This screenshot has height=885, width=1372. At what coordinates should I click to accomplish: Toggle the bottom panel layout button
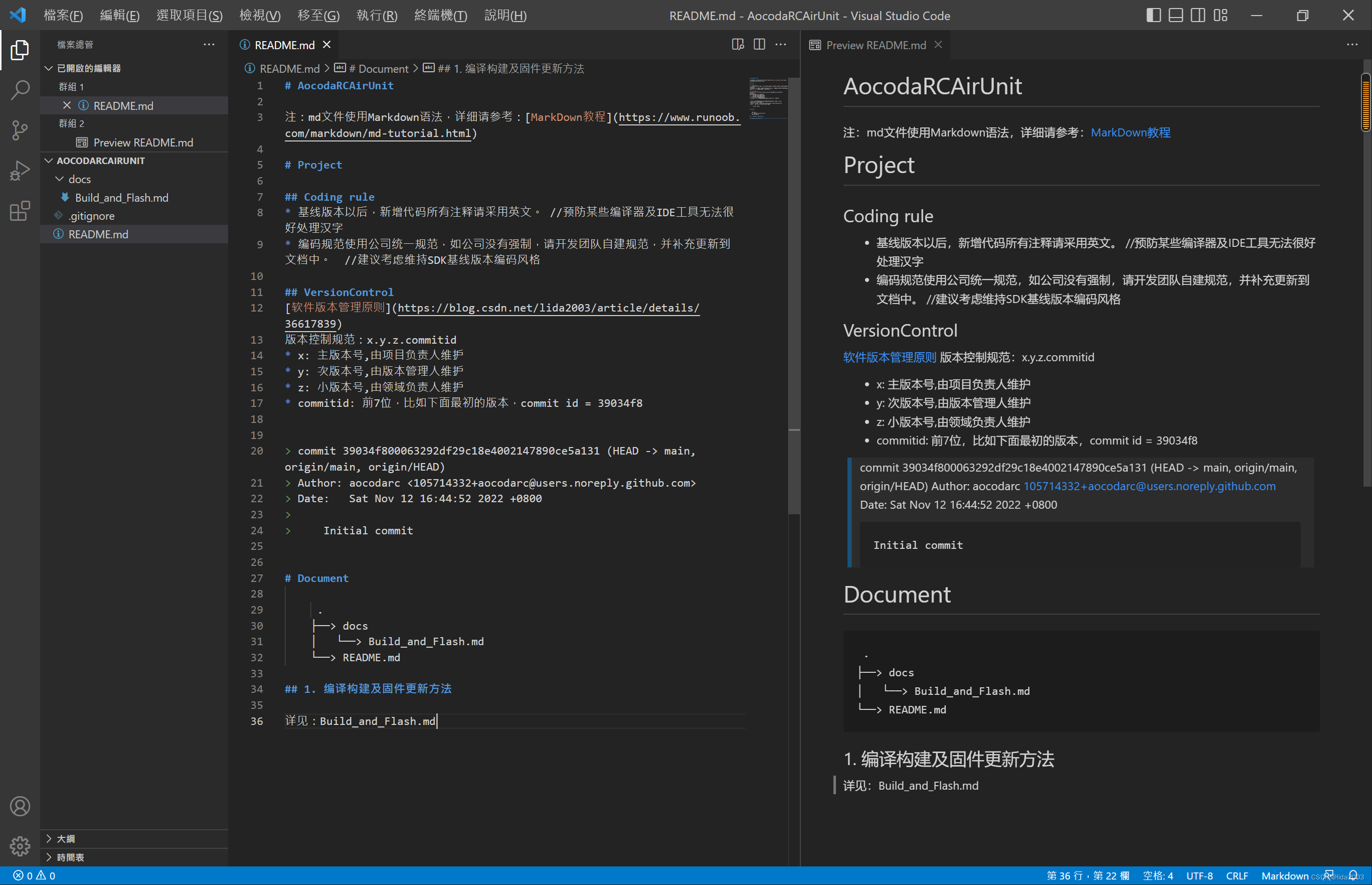point(1175,16)
